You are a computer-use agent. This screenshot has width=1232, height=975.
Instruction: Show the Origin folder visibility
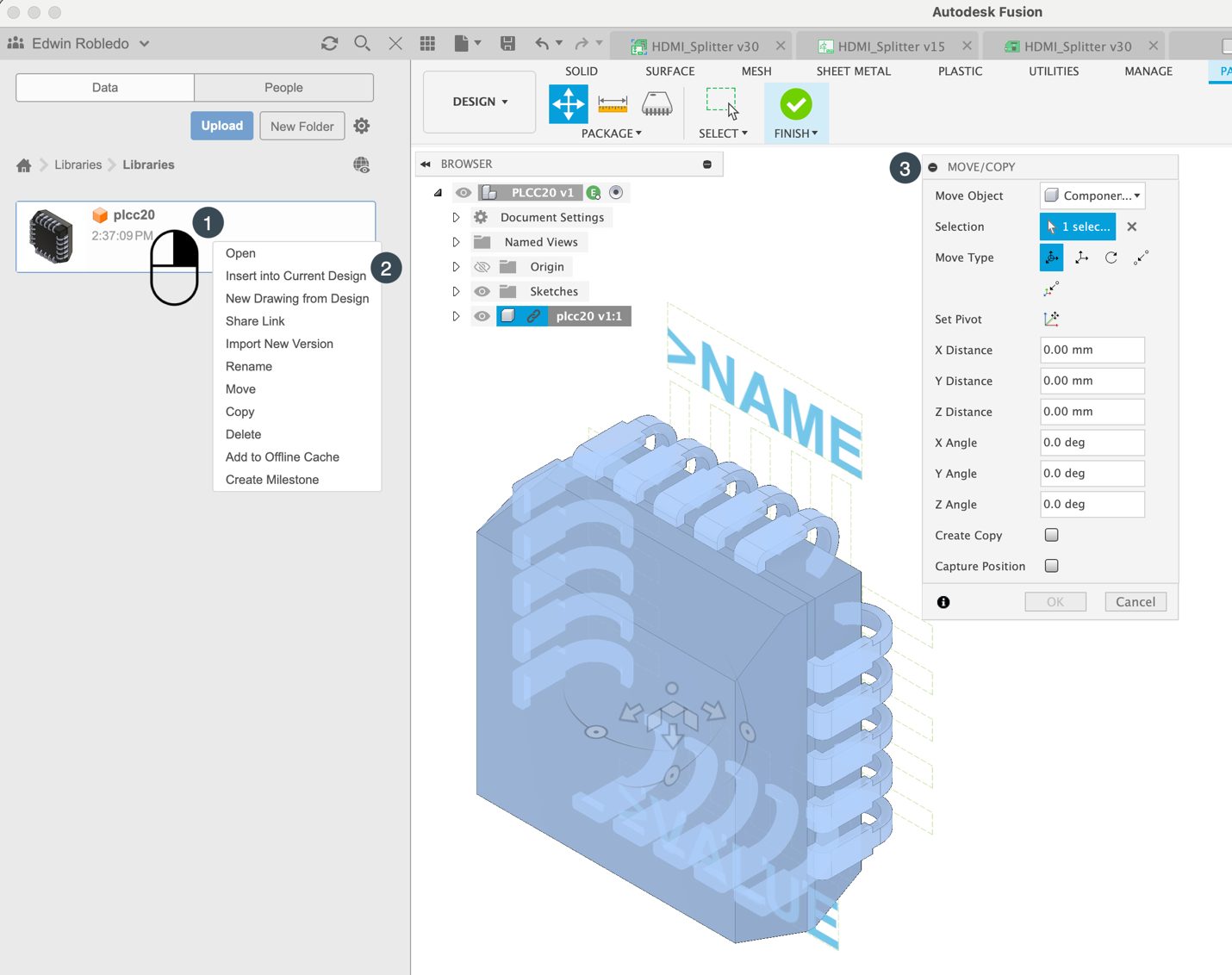[x=482, y=267]
